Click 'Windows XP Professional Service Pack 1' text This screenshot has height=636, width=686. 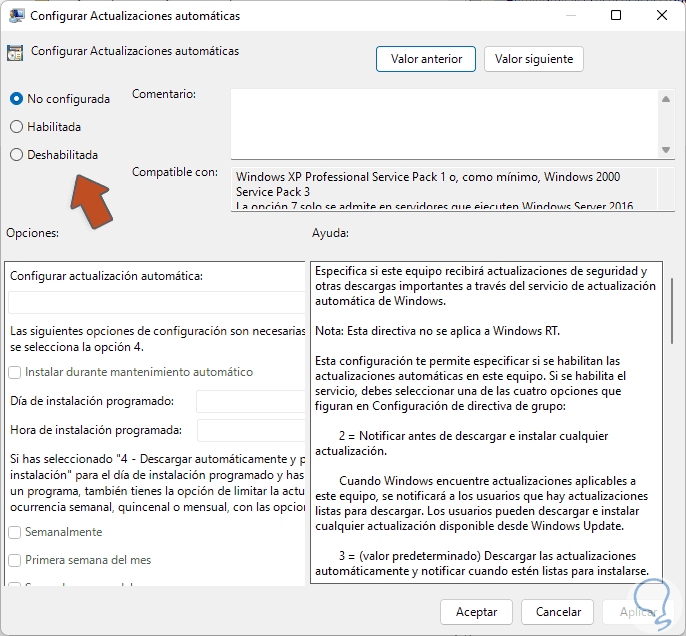(341, 177)
